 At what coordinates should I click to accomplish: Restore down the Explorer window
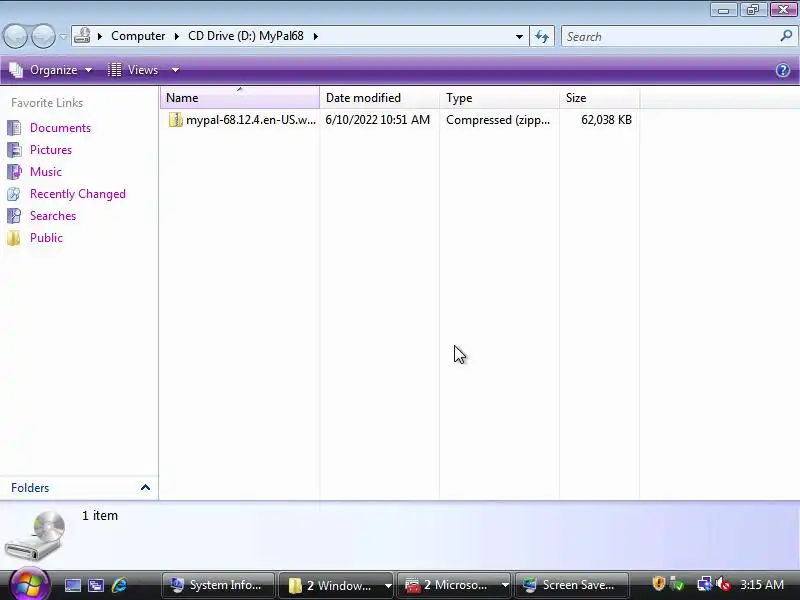click(x=753, y=10)
